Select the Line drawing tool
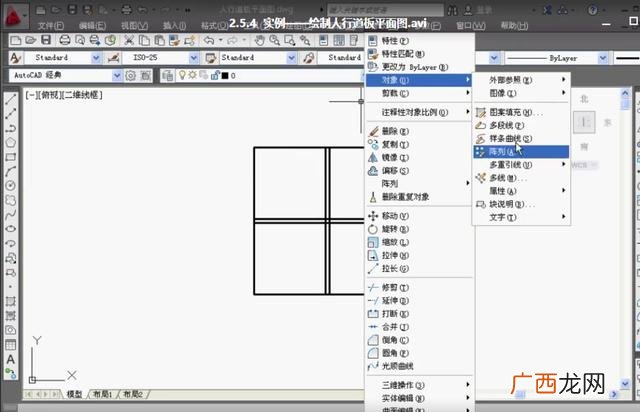This screenshot has width=640, height=412. (10, 99)
